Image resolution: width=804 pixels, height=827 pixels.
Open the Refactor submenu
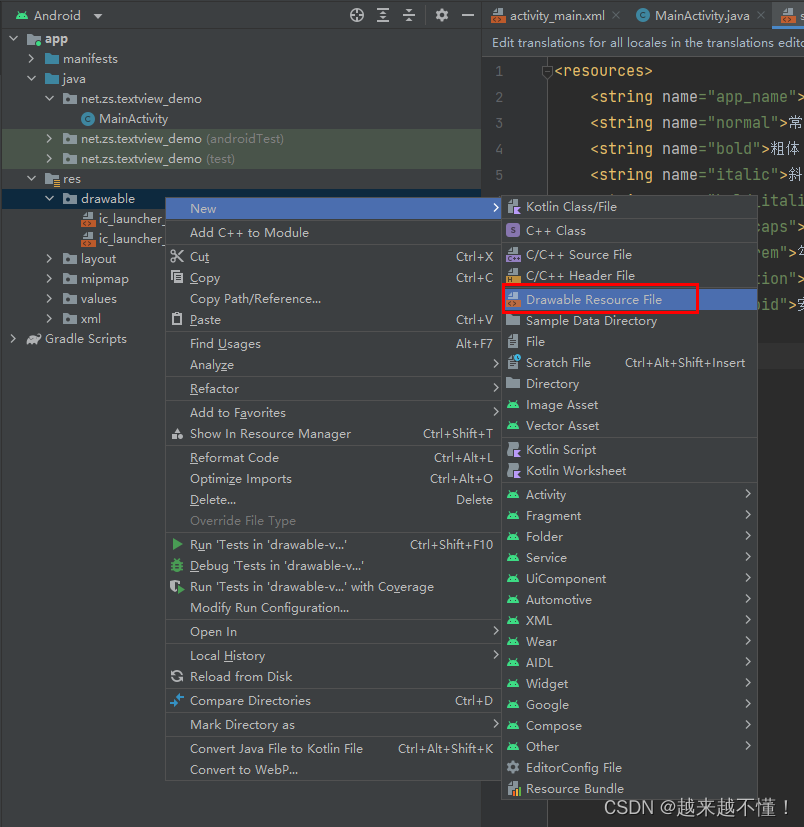pos(214,389)
